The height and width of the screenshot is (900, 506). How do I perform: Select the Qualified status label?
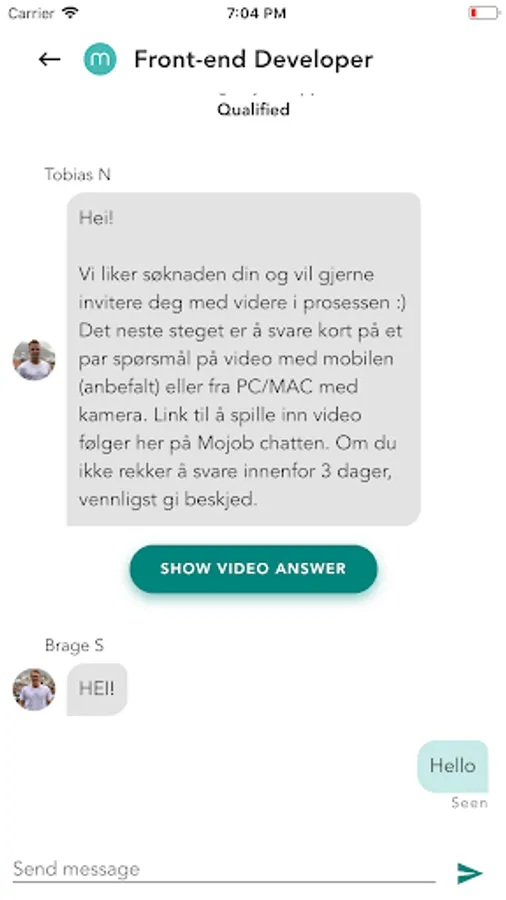click(x=253, y=109)
